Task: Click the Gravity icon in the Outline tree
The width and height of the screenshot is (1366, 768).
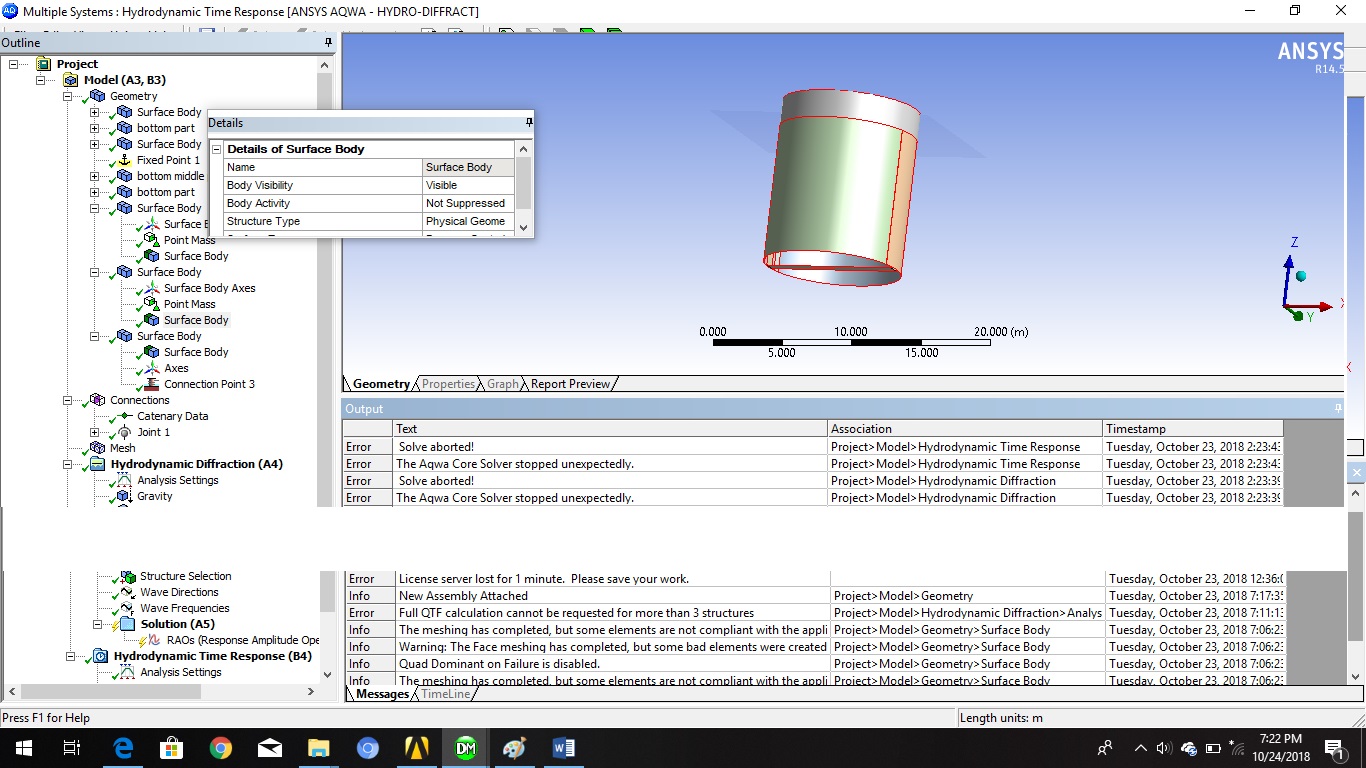Action: 124,496
